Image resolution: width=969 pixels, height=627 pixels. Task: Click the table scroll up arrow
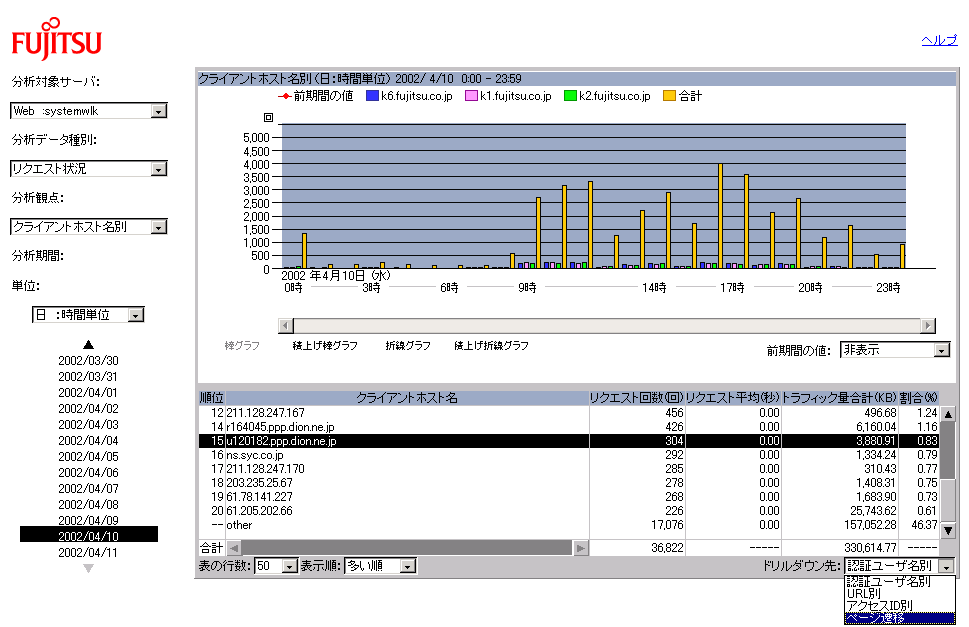948,414
